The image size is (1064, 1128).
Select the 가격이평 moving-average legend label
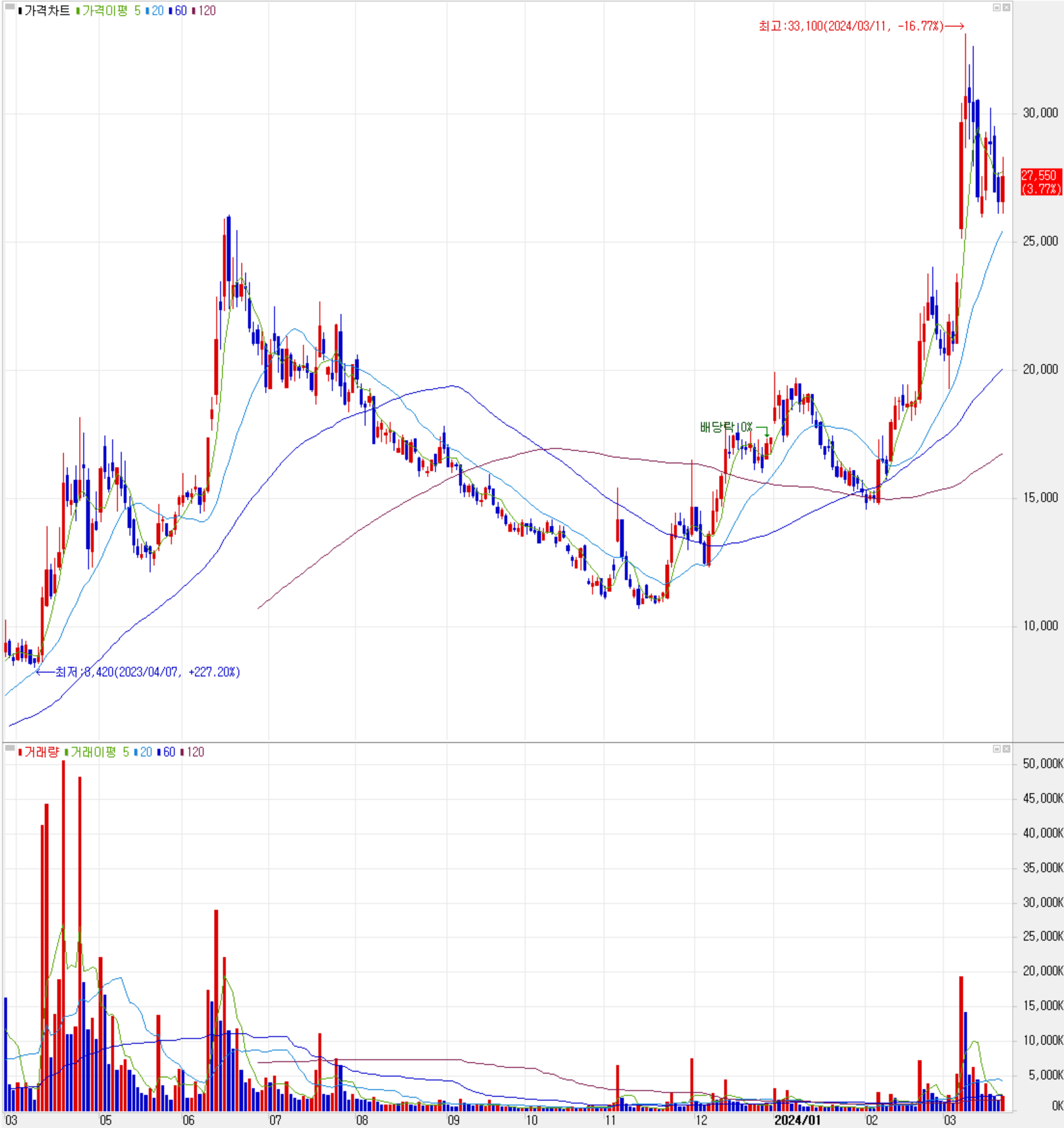point(105,11)
